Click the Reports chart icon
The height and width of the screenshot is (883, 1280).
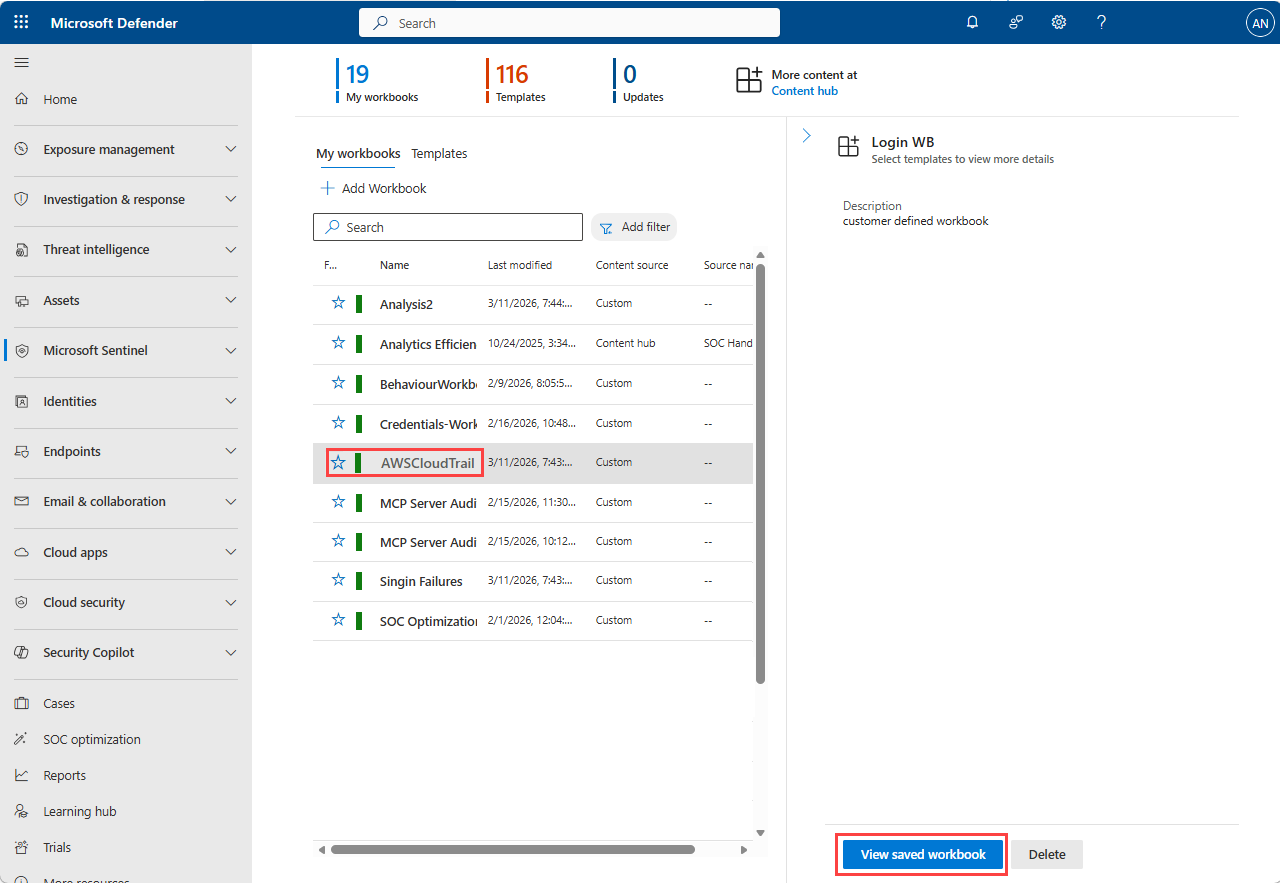click(x=21, y=775)
